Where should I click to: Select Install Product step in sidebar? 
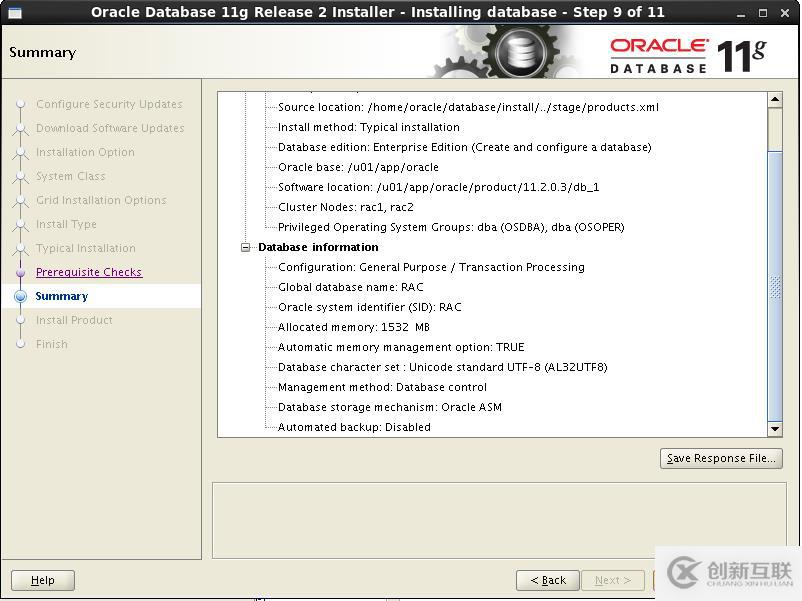(74, 320)
